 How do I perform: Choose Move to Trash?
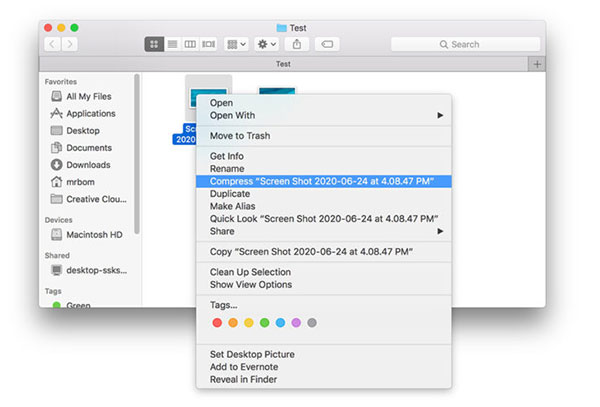coord(324,136)
